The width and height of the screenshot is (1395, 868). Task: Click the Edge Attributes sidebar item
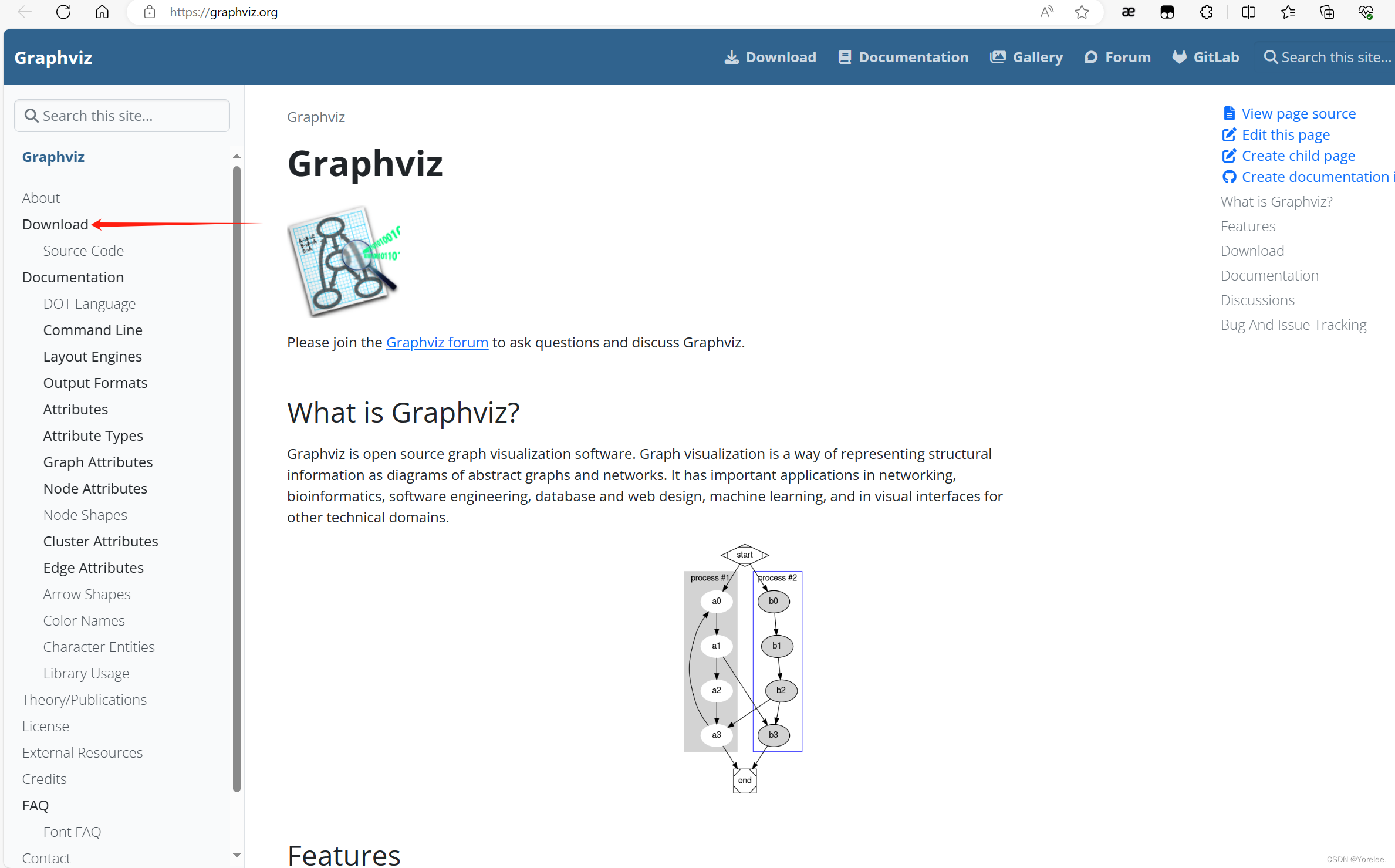pos(92,568)
